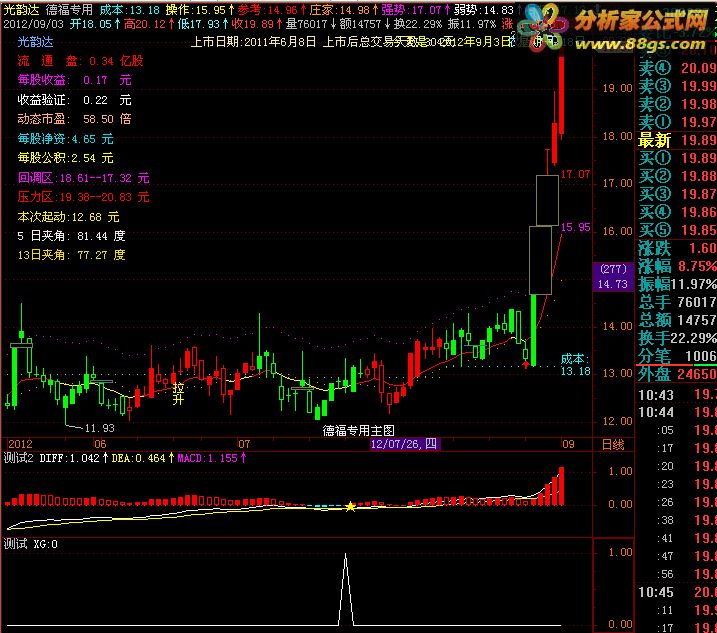Click the 买③ 19.87 order row
The image size is (717, 633).
677,194
